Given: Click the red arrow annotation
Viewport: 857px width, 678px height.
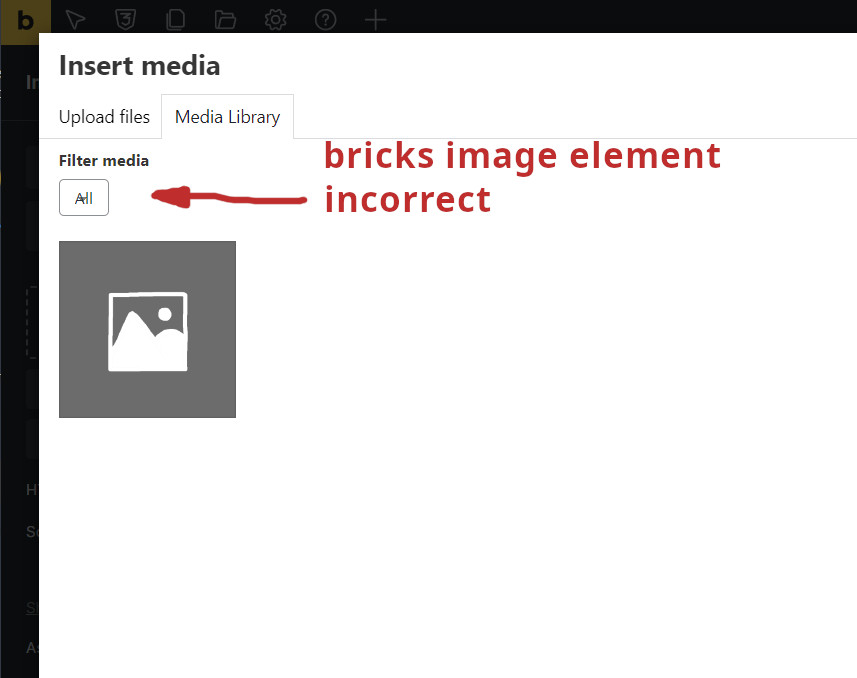Looking at the screenshot, I should [x=228, y=197].
